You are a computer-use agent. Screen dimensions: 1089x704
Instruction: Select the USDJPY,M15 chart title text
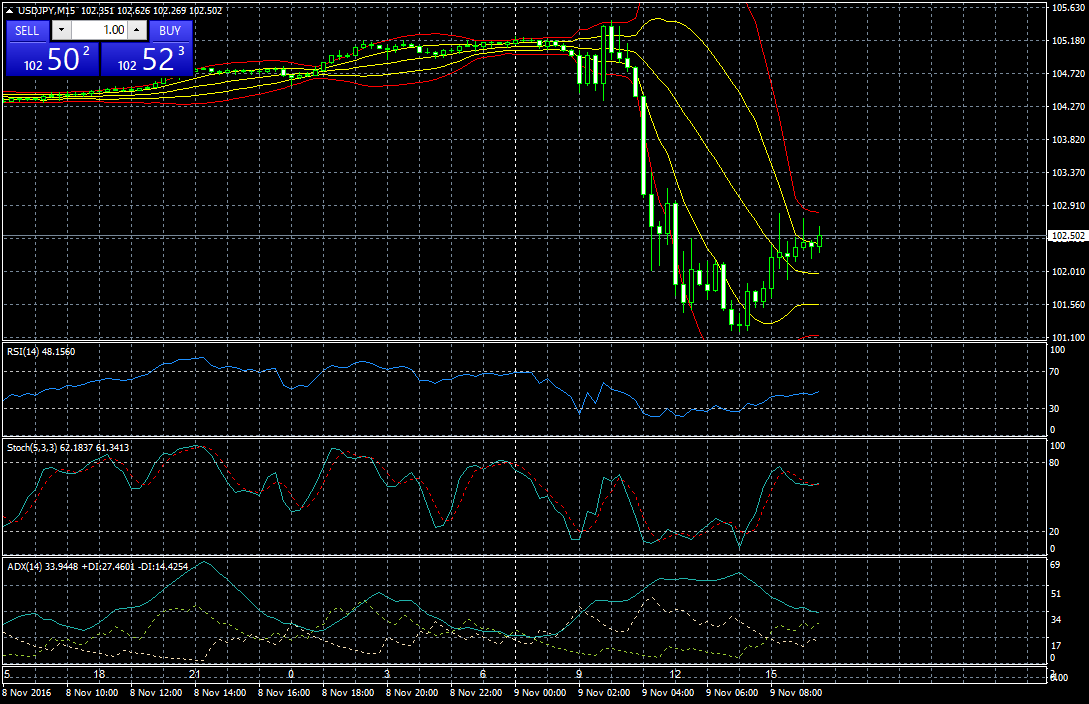point(45,10)
